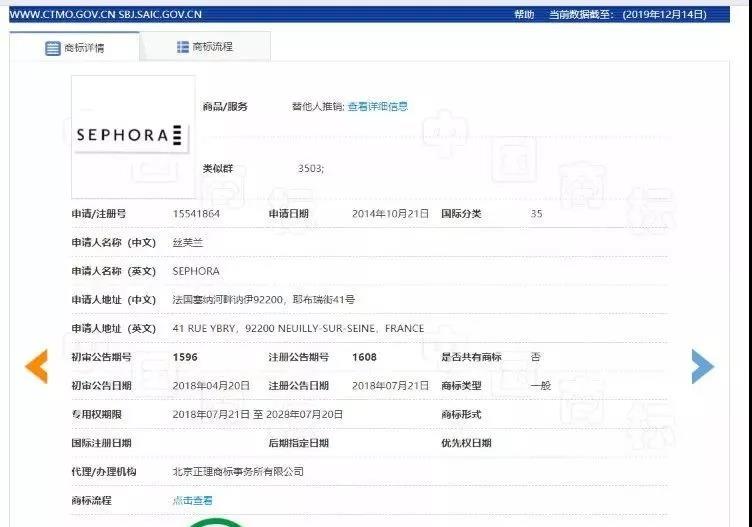Click the shared trademark value 否
752x527 pixels.
[536, 357]
